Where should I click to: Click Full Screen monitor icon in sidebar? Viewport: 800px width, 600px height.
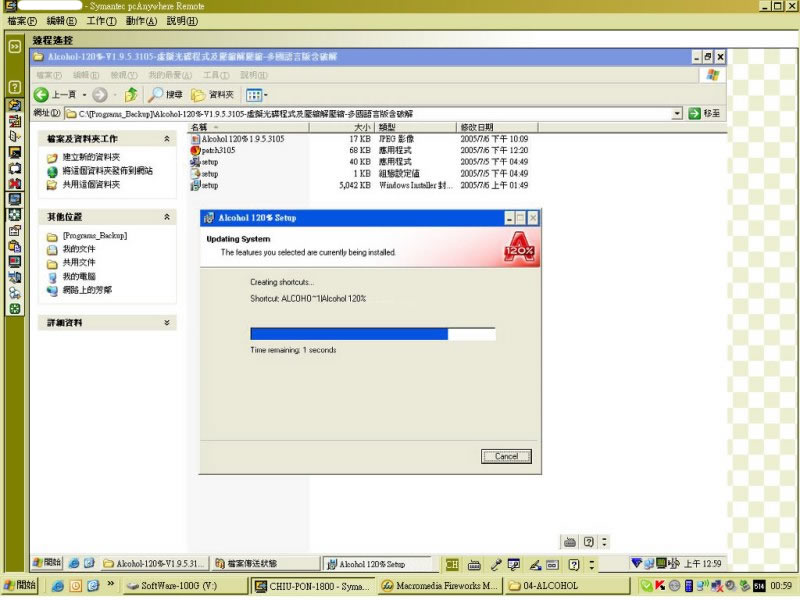14,199
